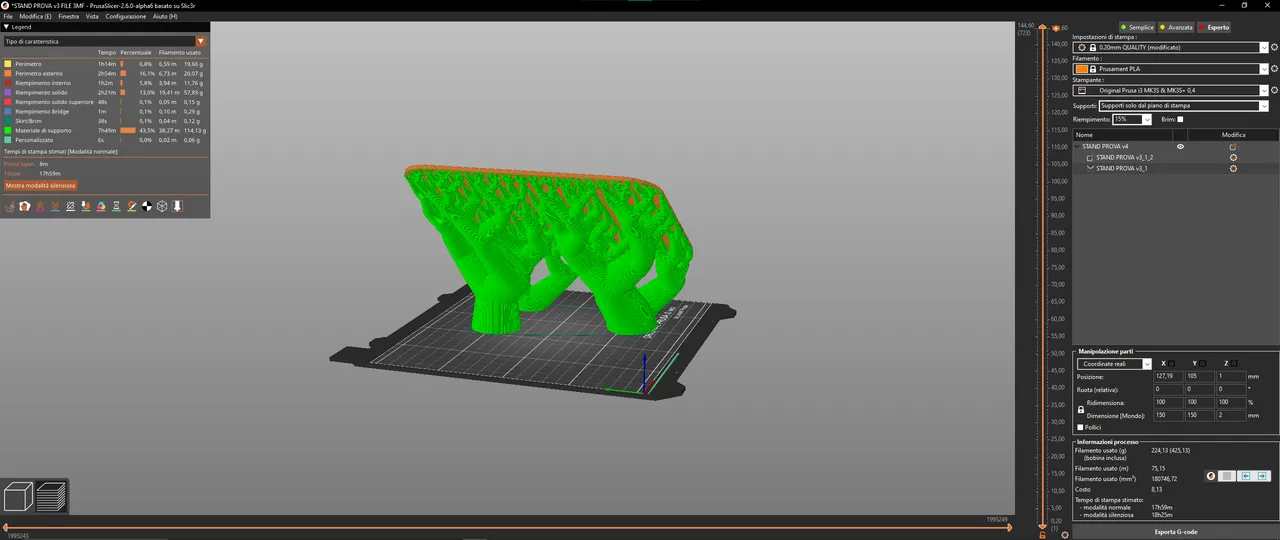1280x540 pixels.
Task: Open printer preset dropdown
Action: click(x=1264, y=90)
